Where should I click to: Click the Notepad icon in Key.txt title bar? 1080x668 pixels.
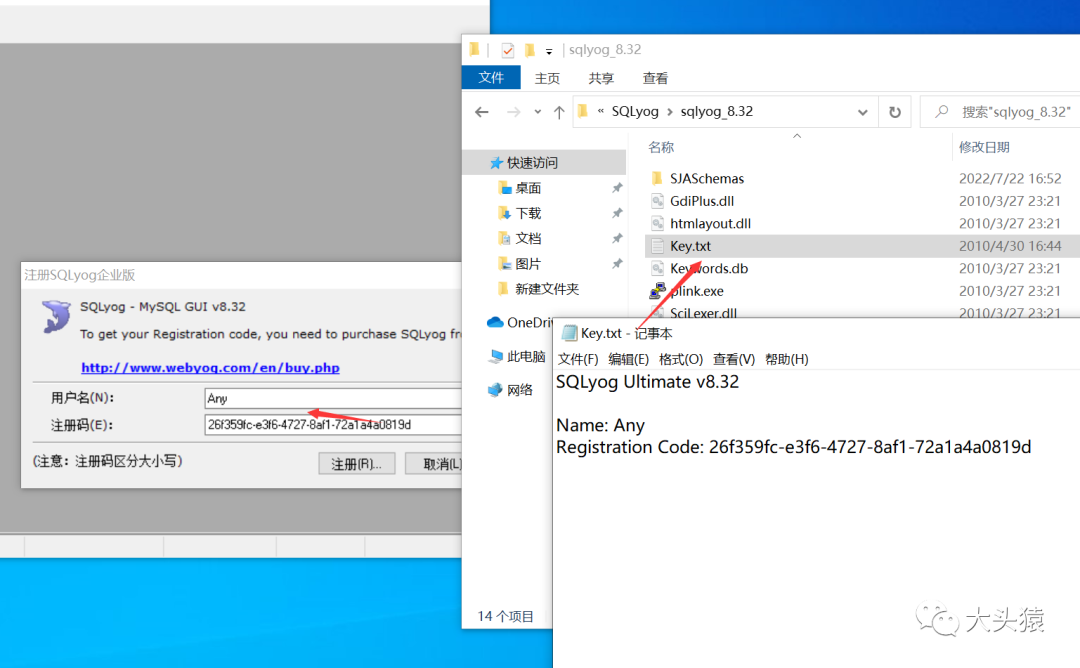[569, 333]
